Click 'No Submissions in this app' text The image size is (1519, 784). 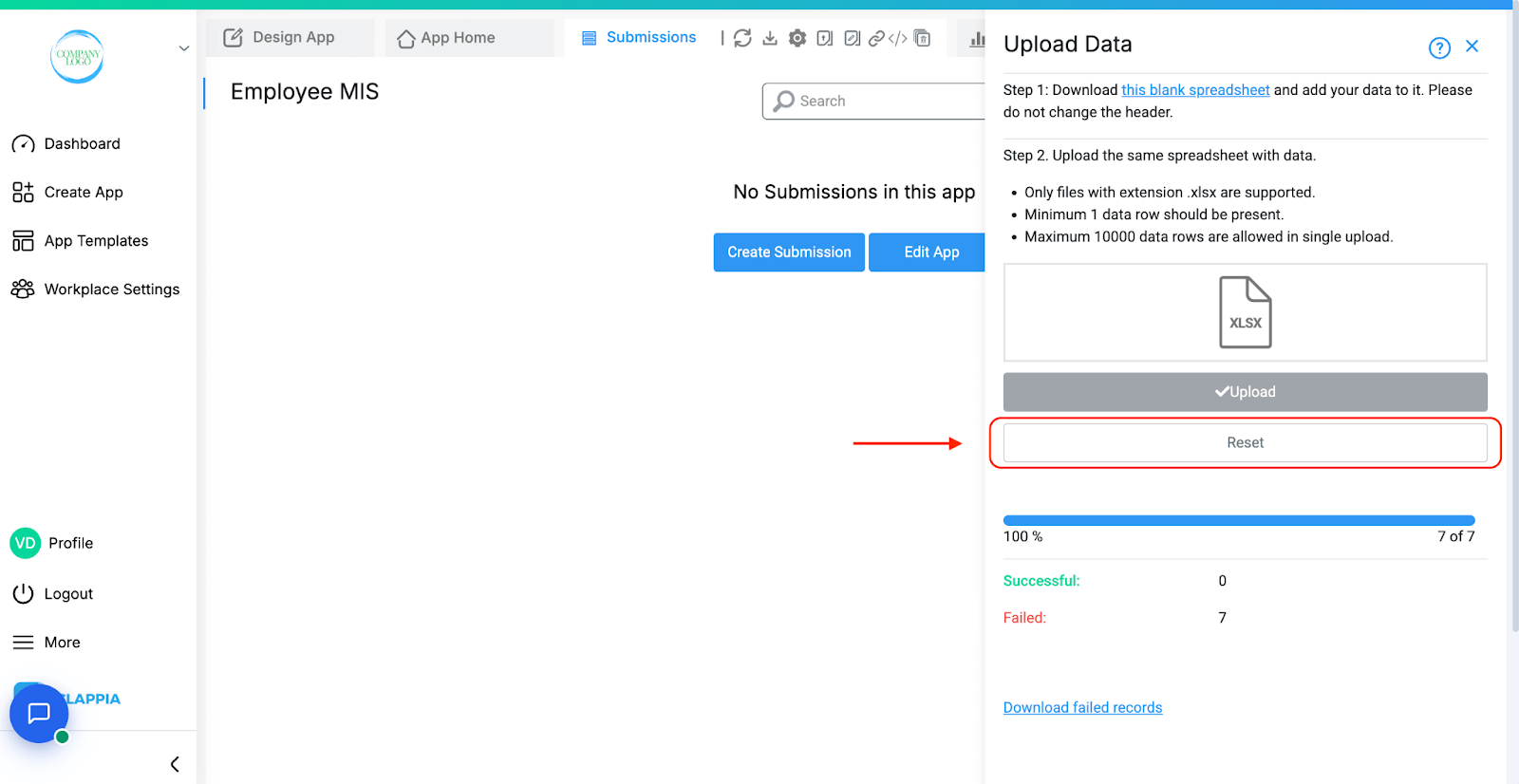(853, 192)
